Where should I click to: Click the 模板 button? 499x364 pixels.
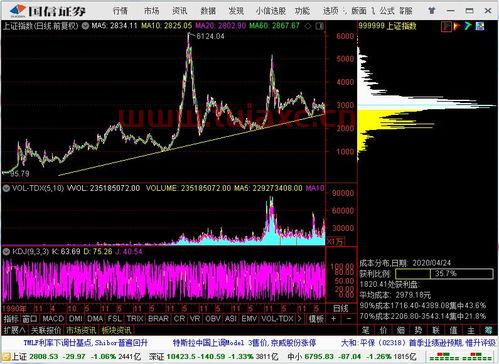(316, 319)
